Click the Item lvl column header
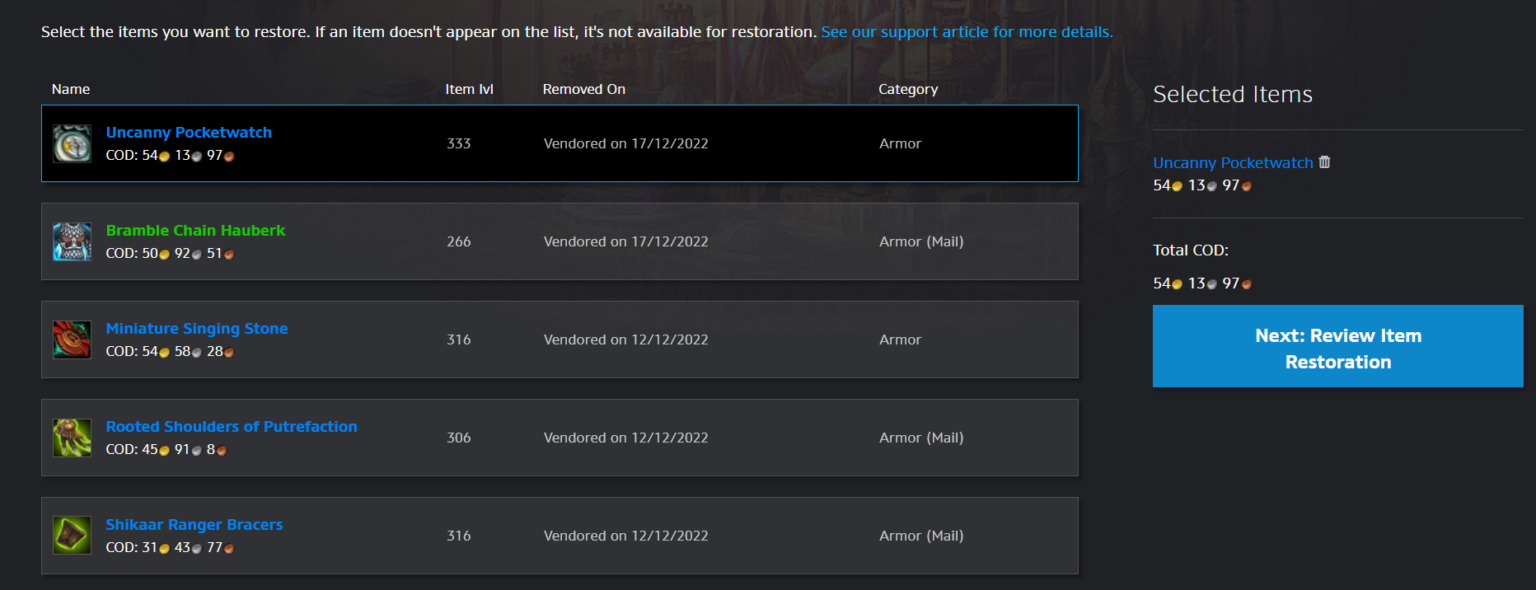This screenshot has height=590, width=1536. (469, 88)
